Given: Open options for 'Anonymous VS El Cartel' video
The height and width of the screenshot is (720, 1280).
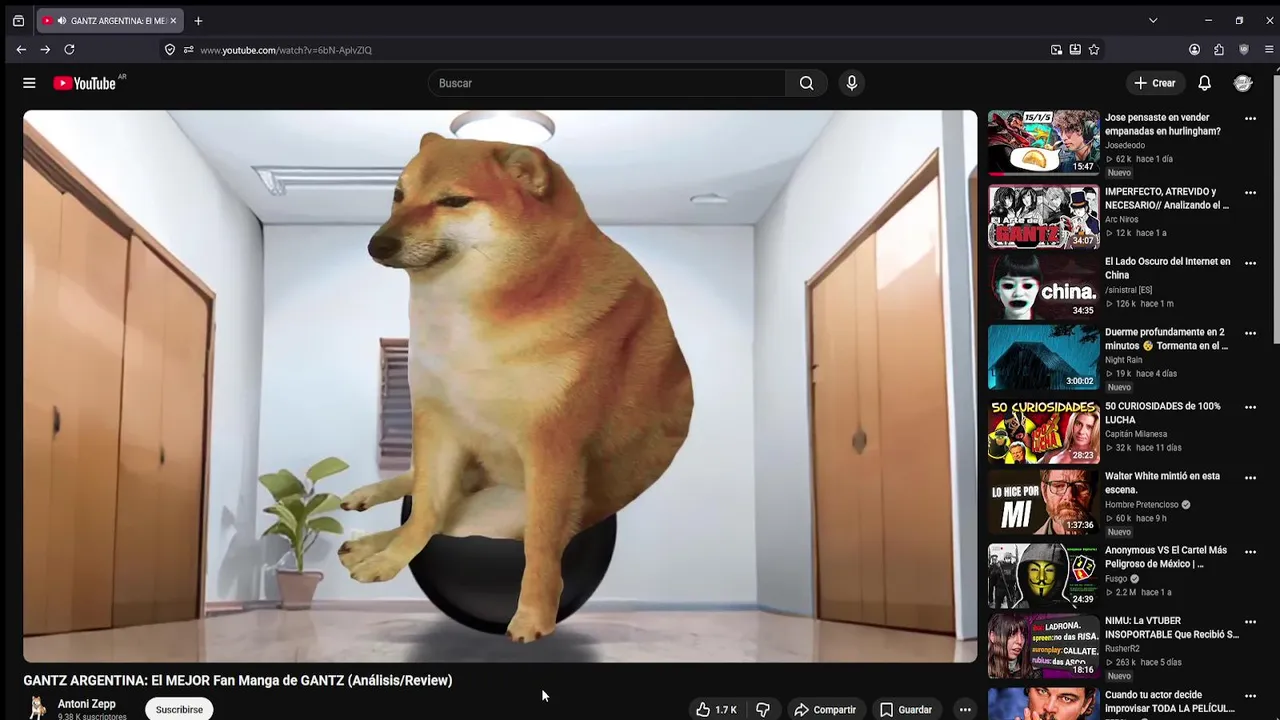Looking at the screenshot, I should coord(1250,551).
